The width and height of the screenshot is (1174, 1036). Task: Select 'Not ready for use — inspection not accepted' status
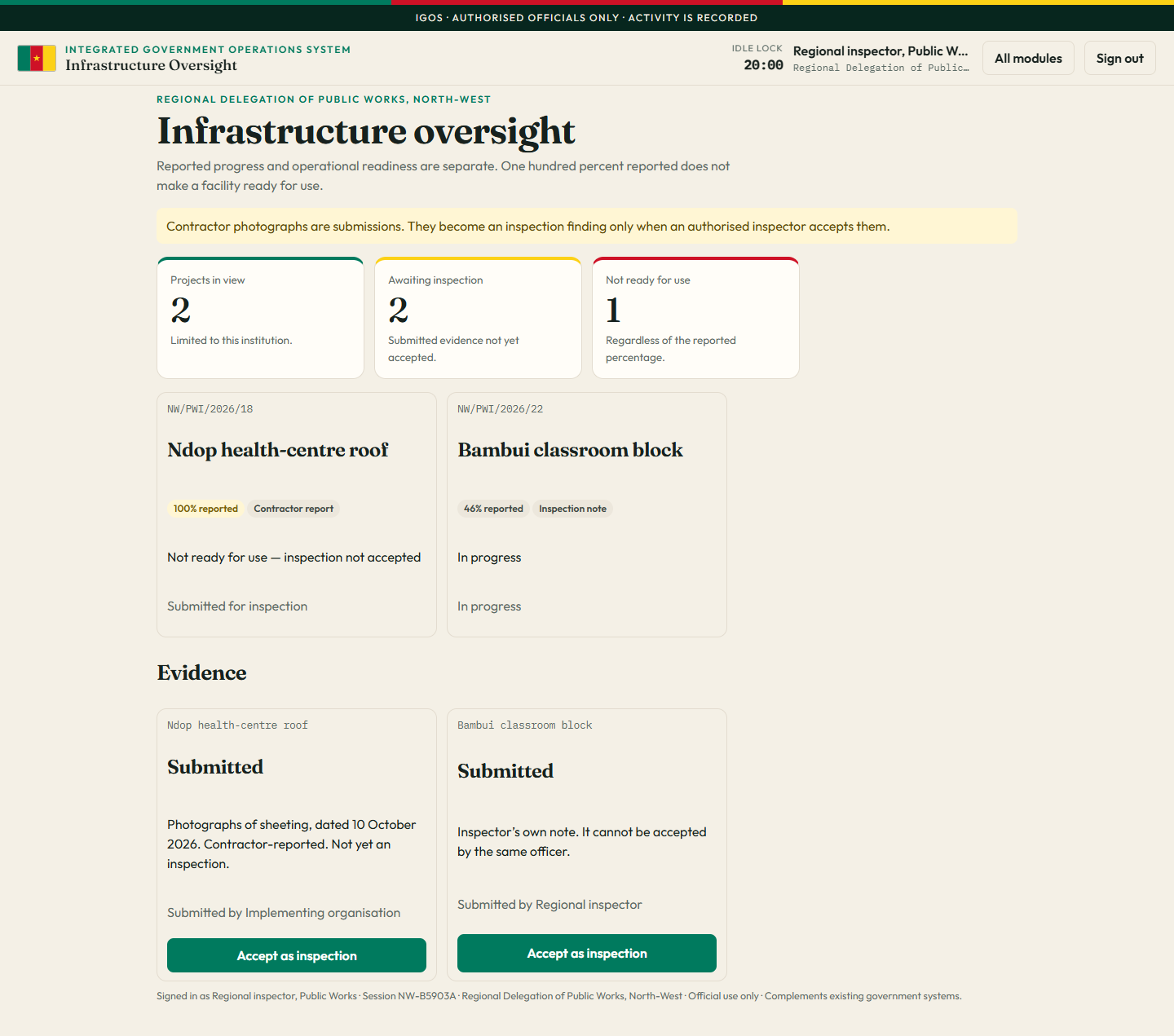(294, 558)
